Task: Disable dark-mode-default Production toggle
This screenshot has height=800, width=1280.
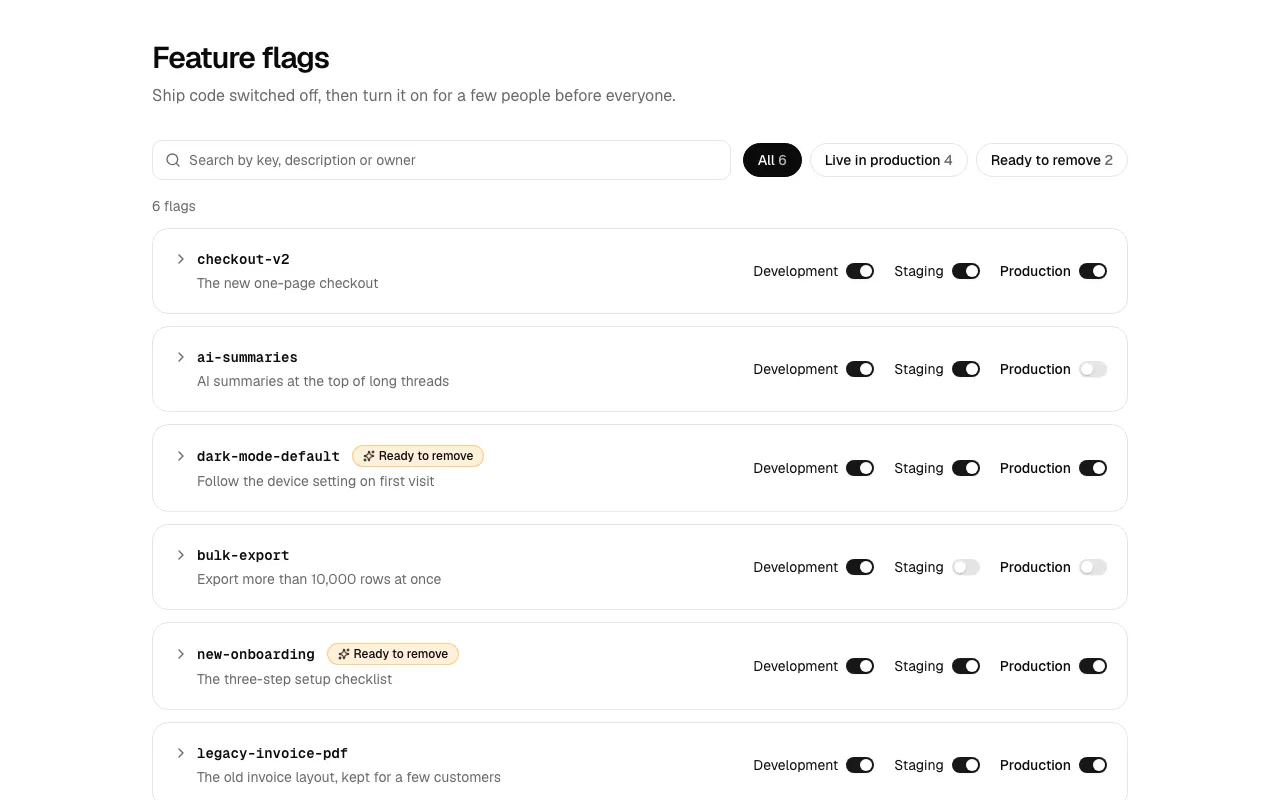Action: (1093, 468)
